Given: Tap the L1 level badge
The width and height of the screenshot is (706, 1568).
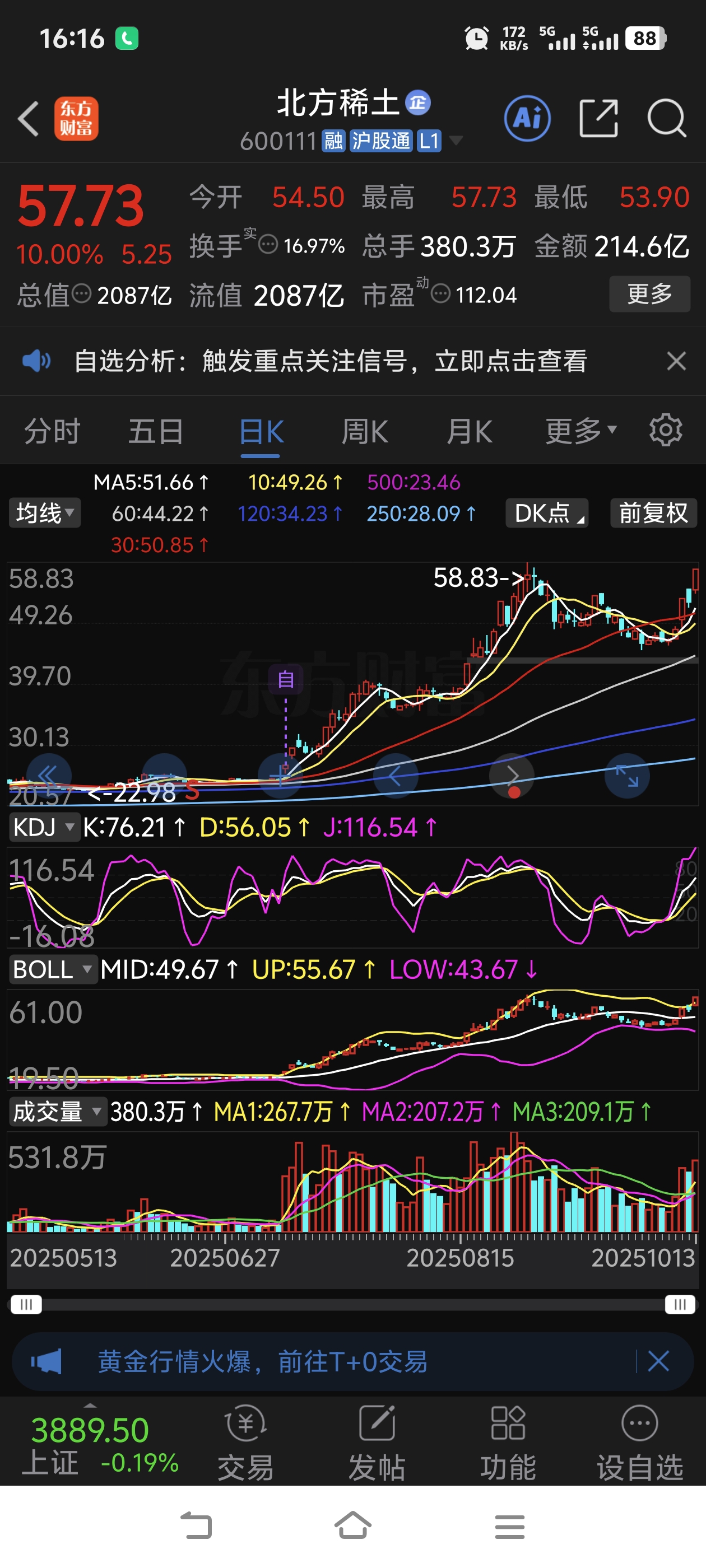Looking at the screenshot, I should point(429,141).
